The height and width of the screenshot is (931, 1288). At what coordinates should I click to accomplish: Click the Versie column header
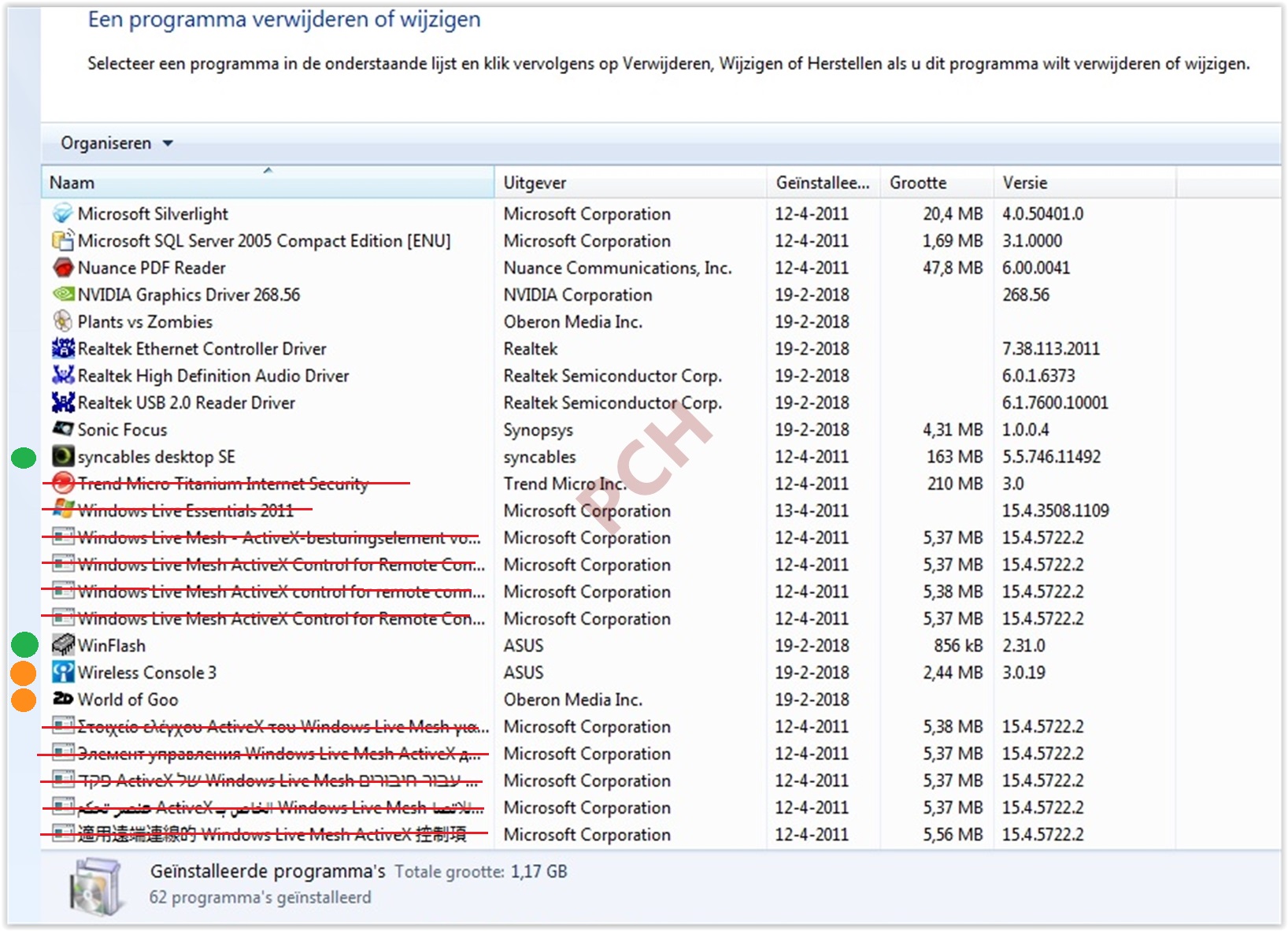(x=1085, y=183)
